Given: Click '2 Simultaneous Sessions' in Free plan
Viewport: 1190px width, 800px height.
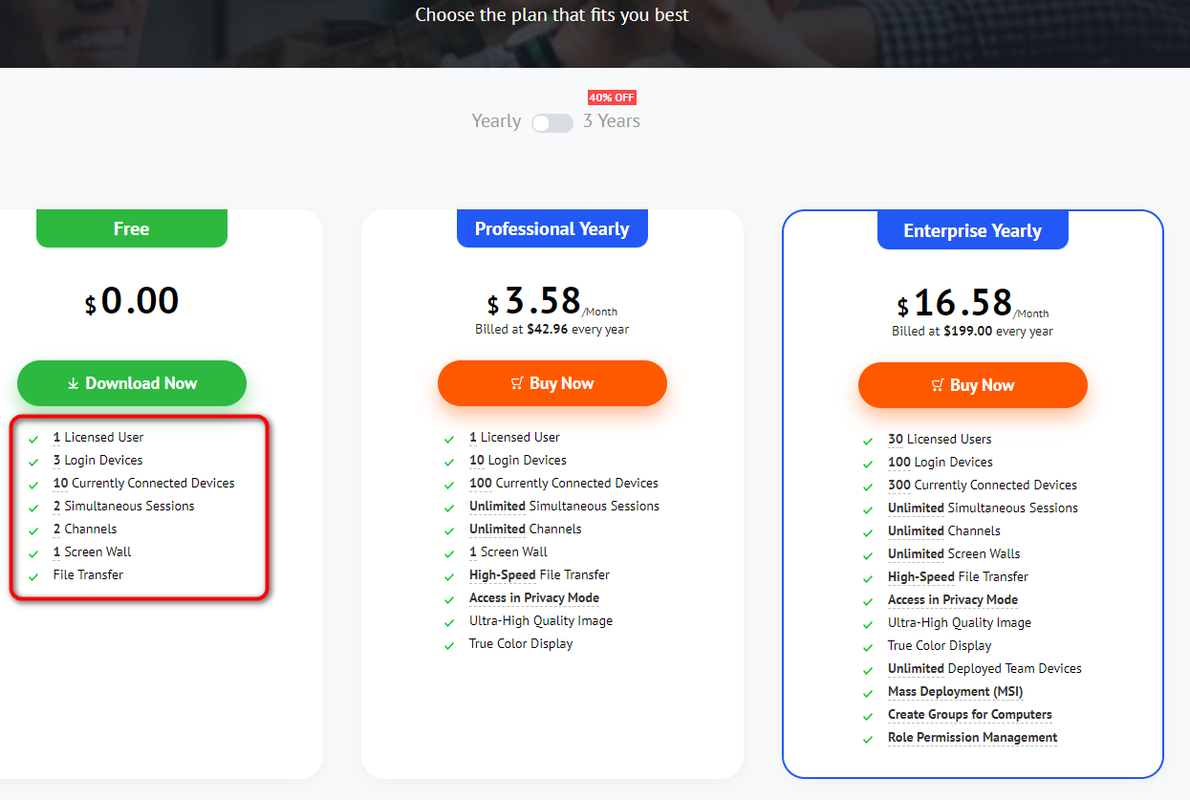Looking at the screenshot, I should [124, 506].
